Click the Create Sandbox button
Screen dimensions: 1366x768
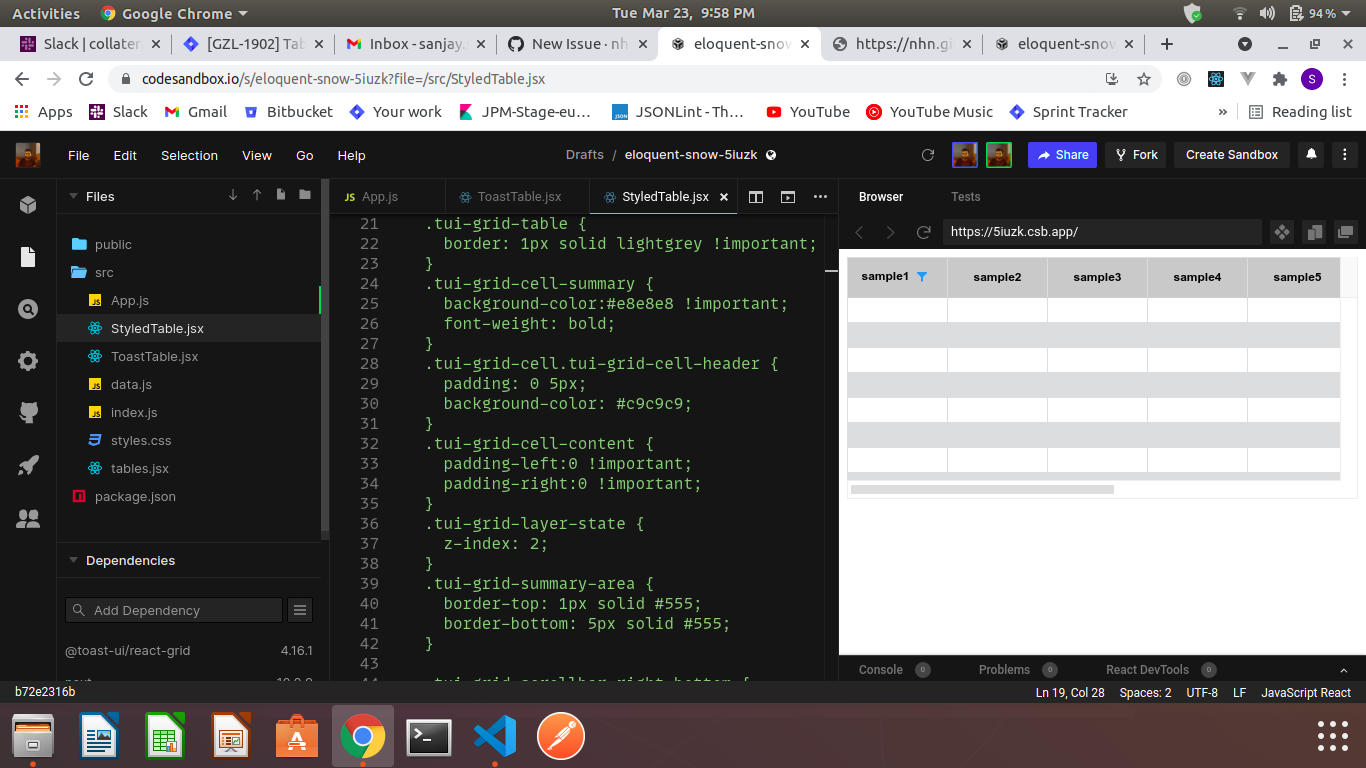click(1232, 155)
